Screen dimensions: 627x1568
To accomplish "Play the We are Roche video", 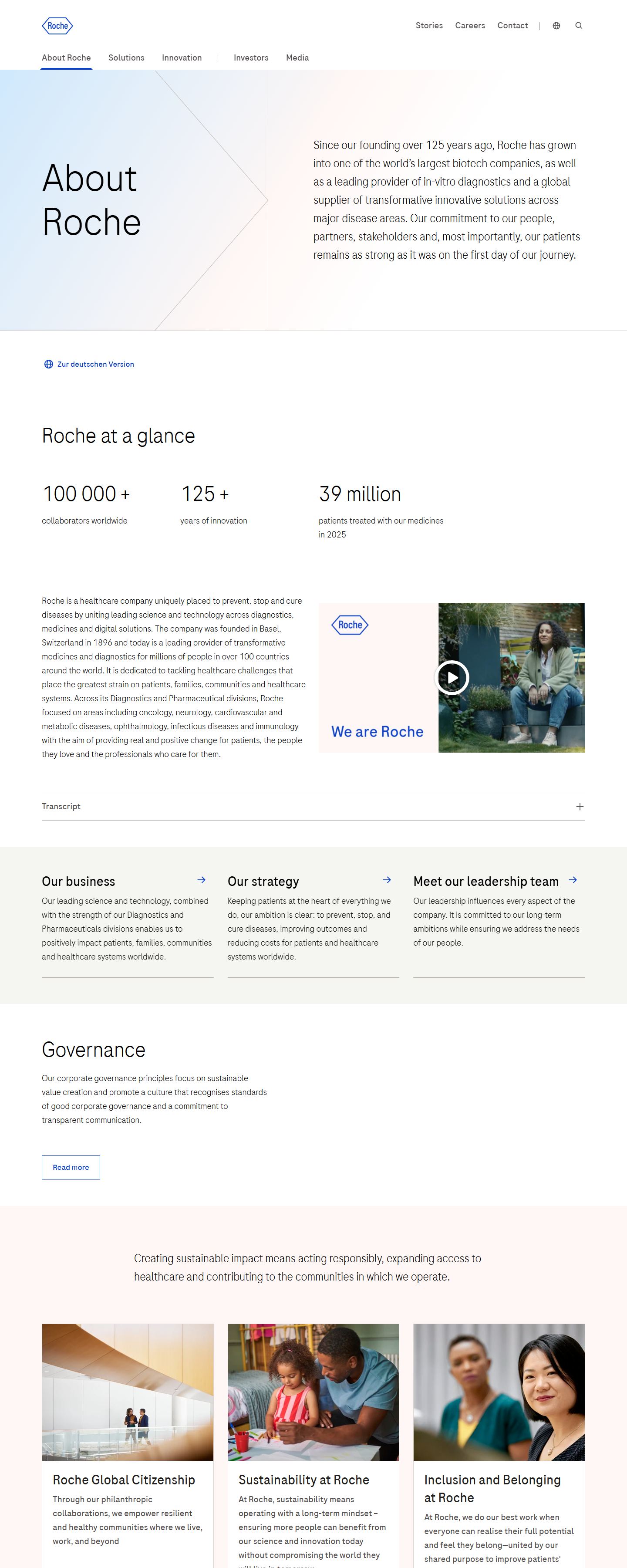I will click(452, 677).
